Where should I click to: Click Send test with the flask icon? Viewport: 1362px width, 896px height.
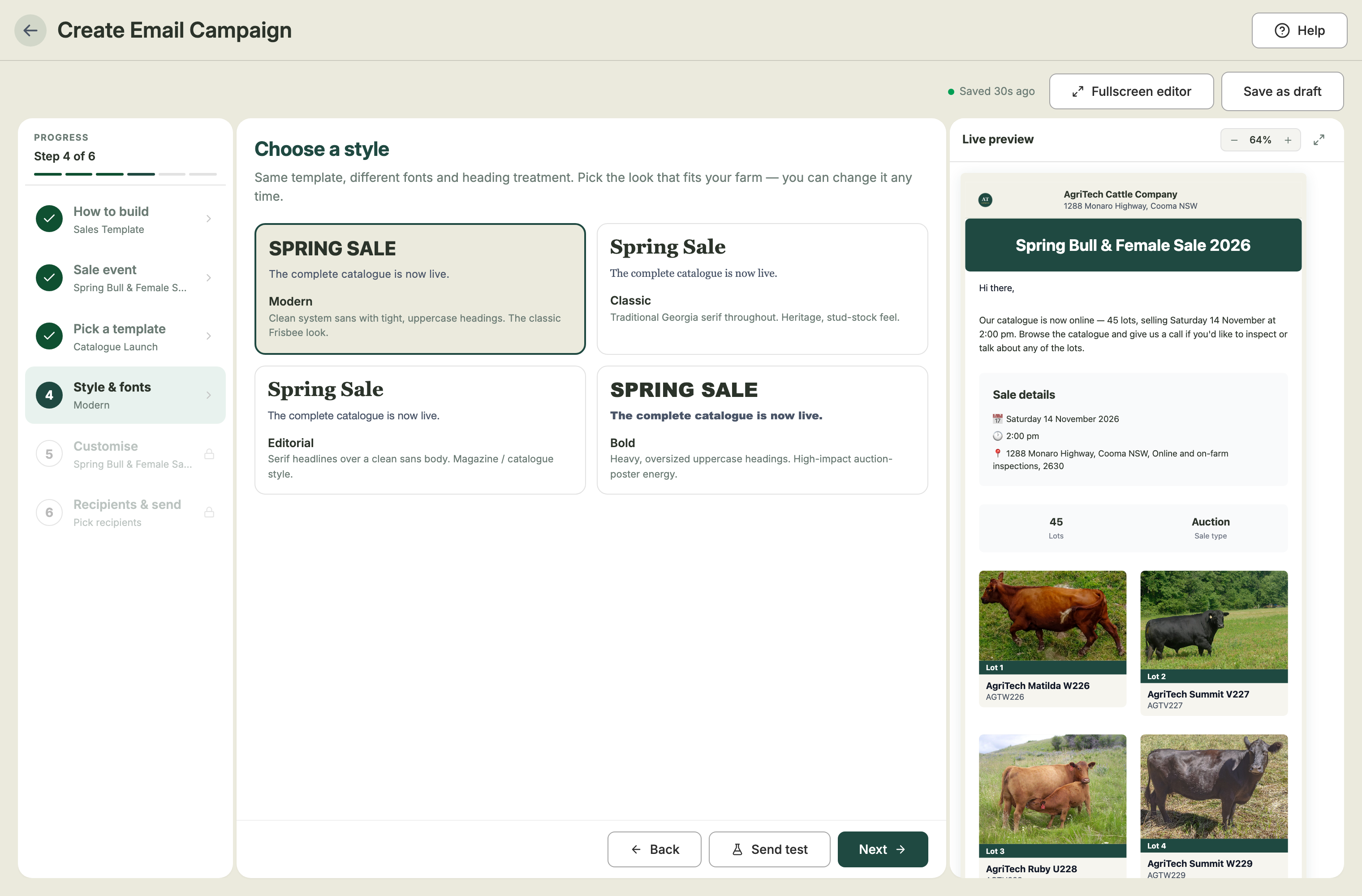click(x=769, y=849)
